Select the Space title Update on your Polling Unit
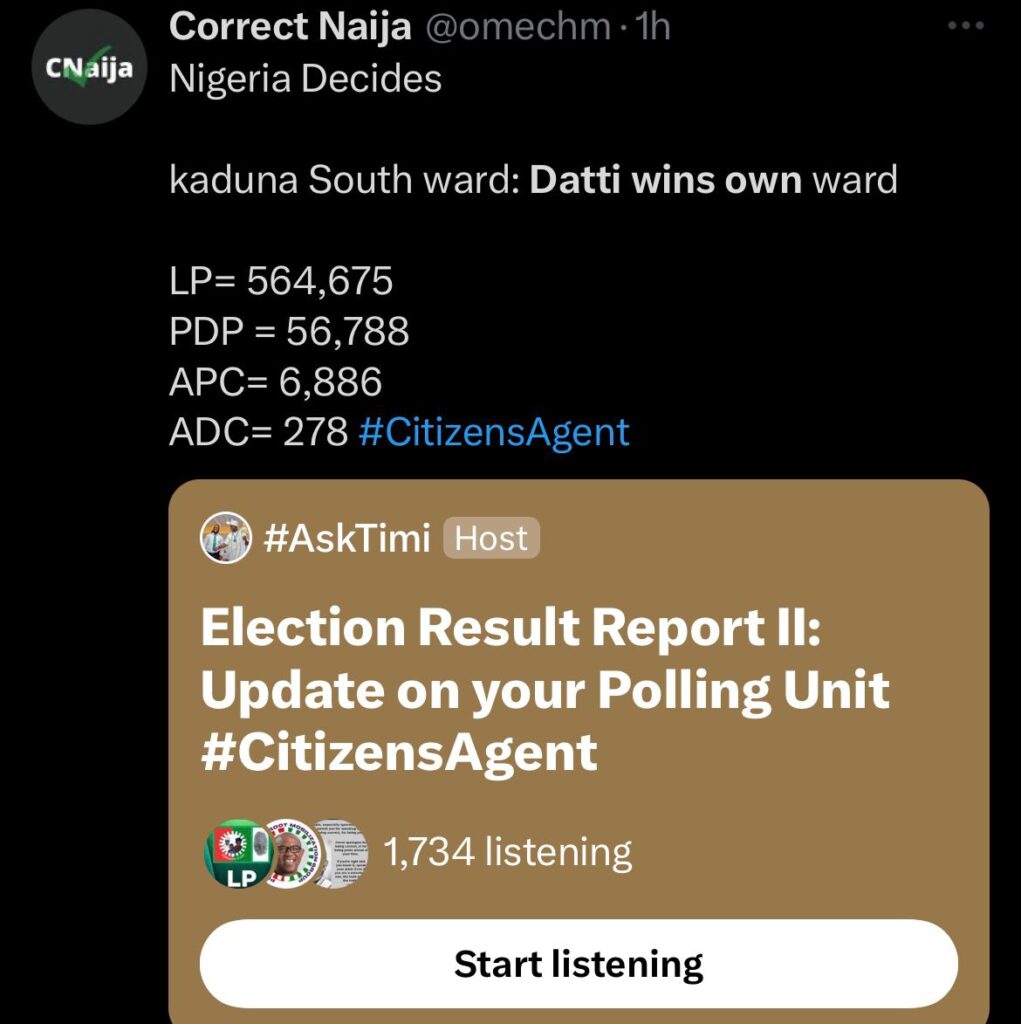Screen dimensions: 1021x1024 click(545, 689)
